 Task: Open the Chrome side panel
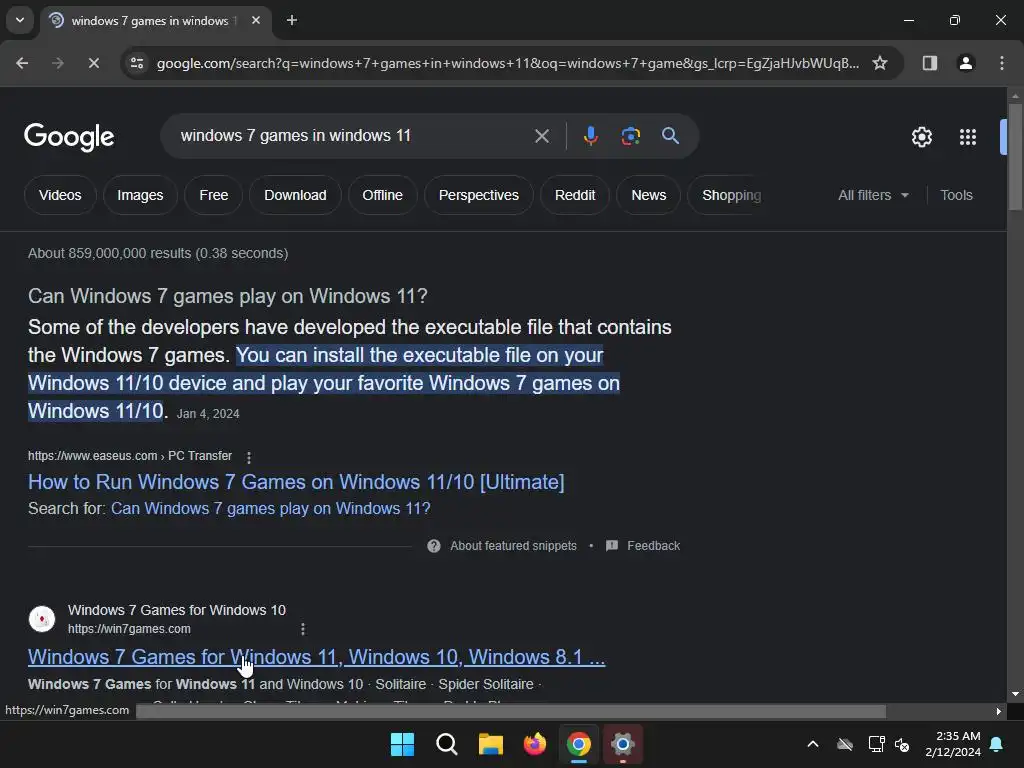pos(929,63)
